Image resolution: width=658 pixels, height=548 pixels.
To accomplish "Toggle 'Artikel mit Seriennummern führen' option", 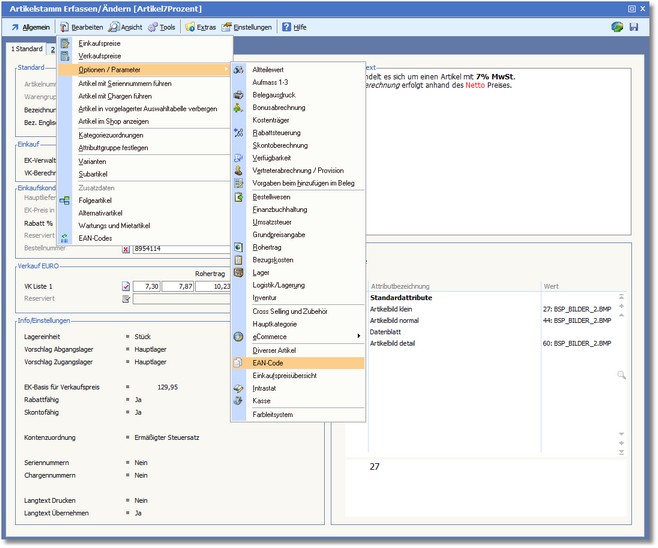I will pyautogui.click(x=131, y=83).
